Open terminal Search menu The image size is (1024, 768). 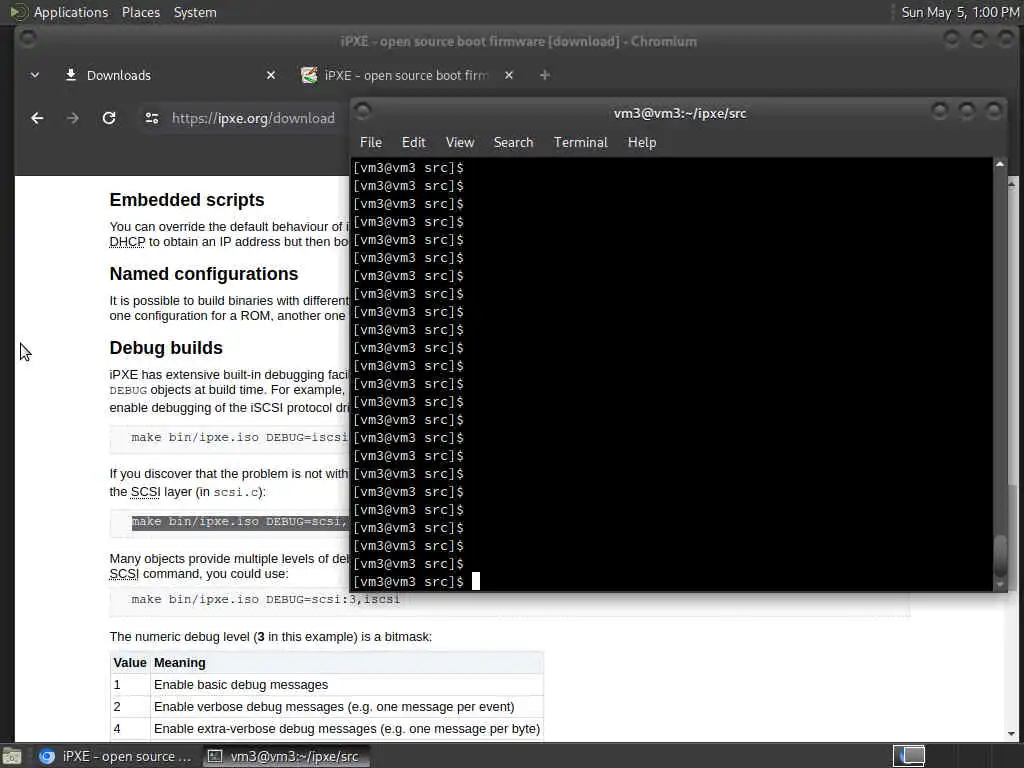[513, 142]
